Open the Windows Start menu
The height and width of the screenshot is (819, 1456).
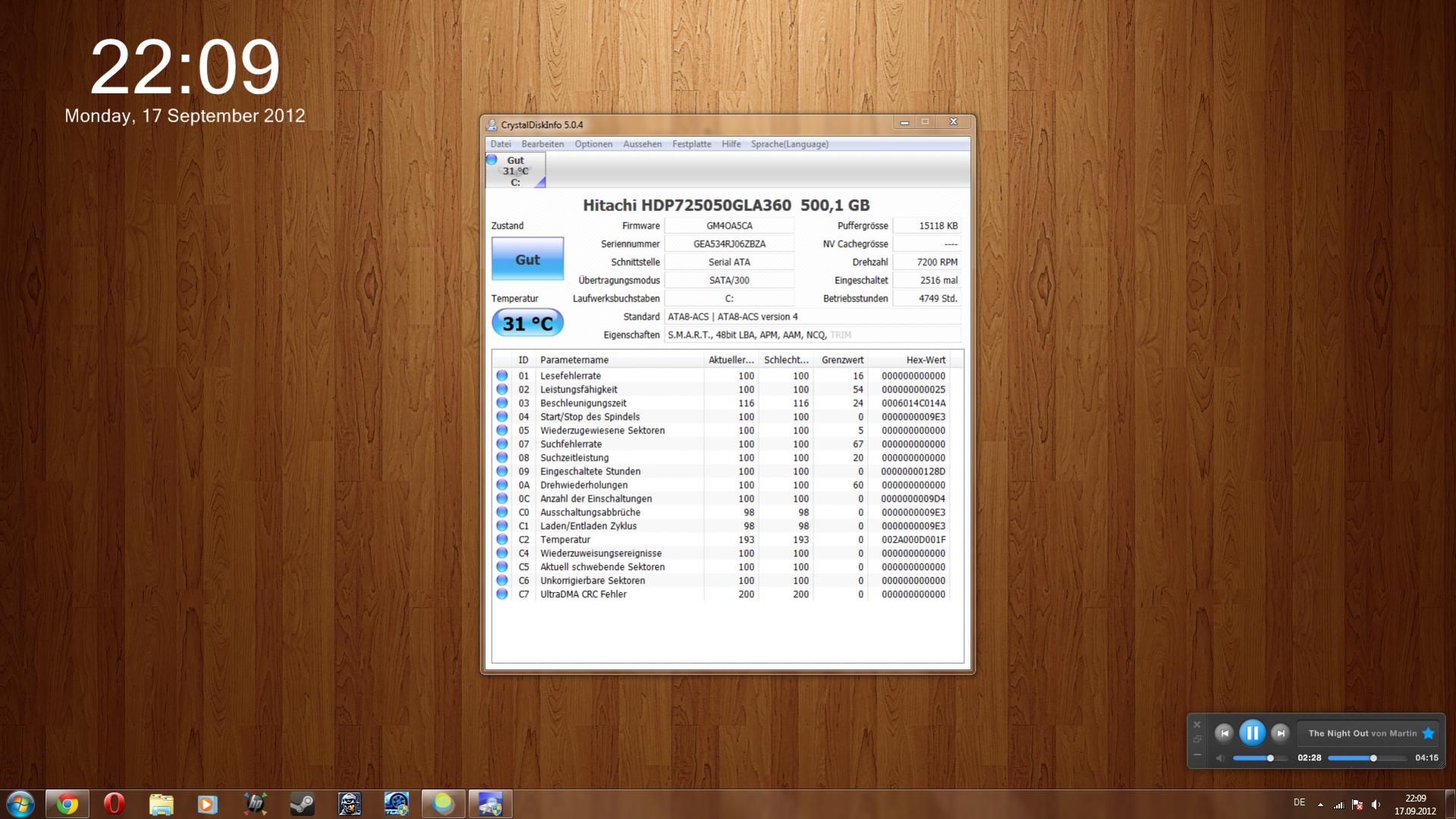(x=20, y=804)
